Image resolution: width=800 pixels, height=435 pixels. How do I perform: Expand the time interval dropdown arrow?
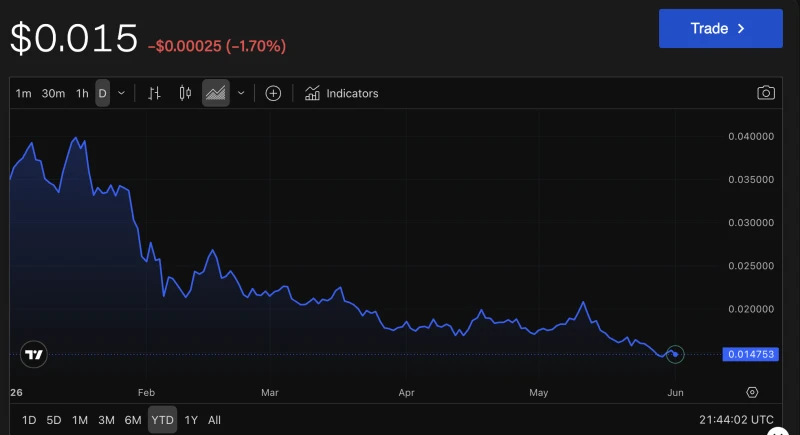point(121,93)
